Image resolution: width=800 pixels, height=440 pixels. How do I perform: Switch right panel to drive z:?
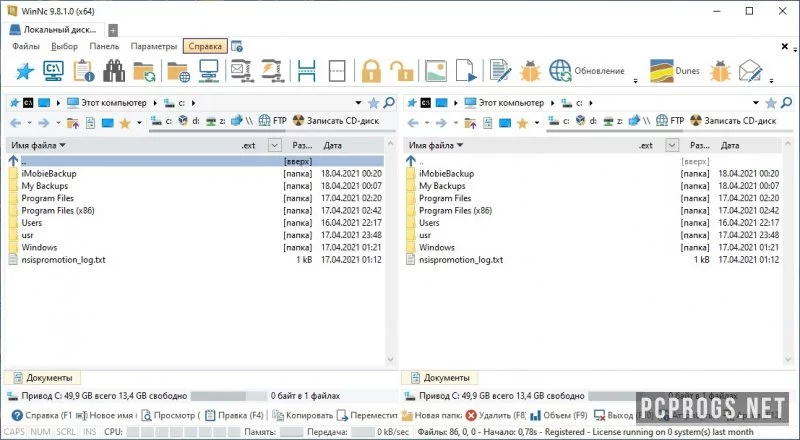click(x=614, y=121)
